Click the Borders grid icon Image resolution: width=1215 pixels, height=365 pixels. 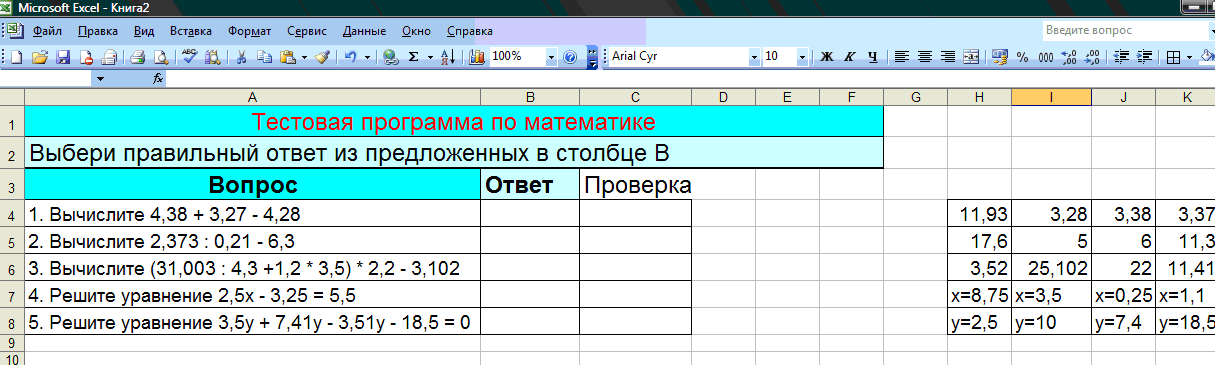(x=1174, y=57)
